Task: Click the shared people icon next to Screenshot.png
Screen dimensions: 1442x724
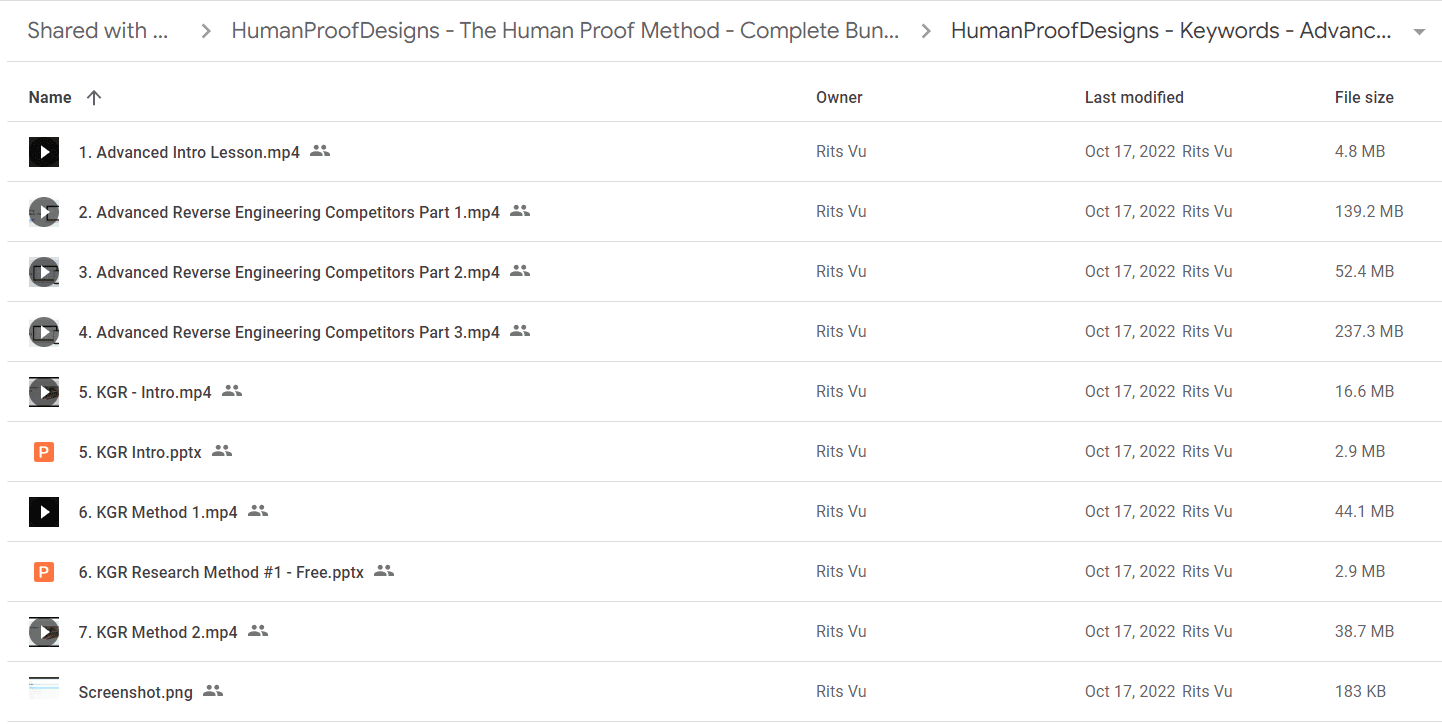Action: click(213, 691)
